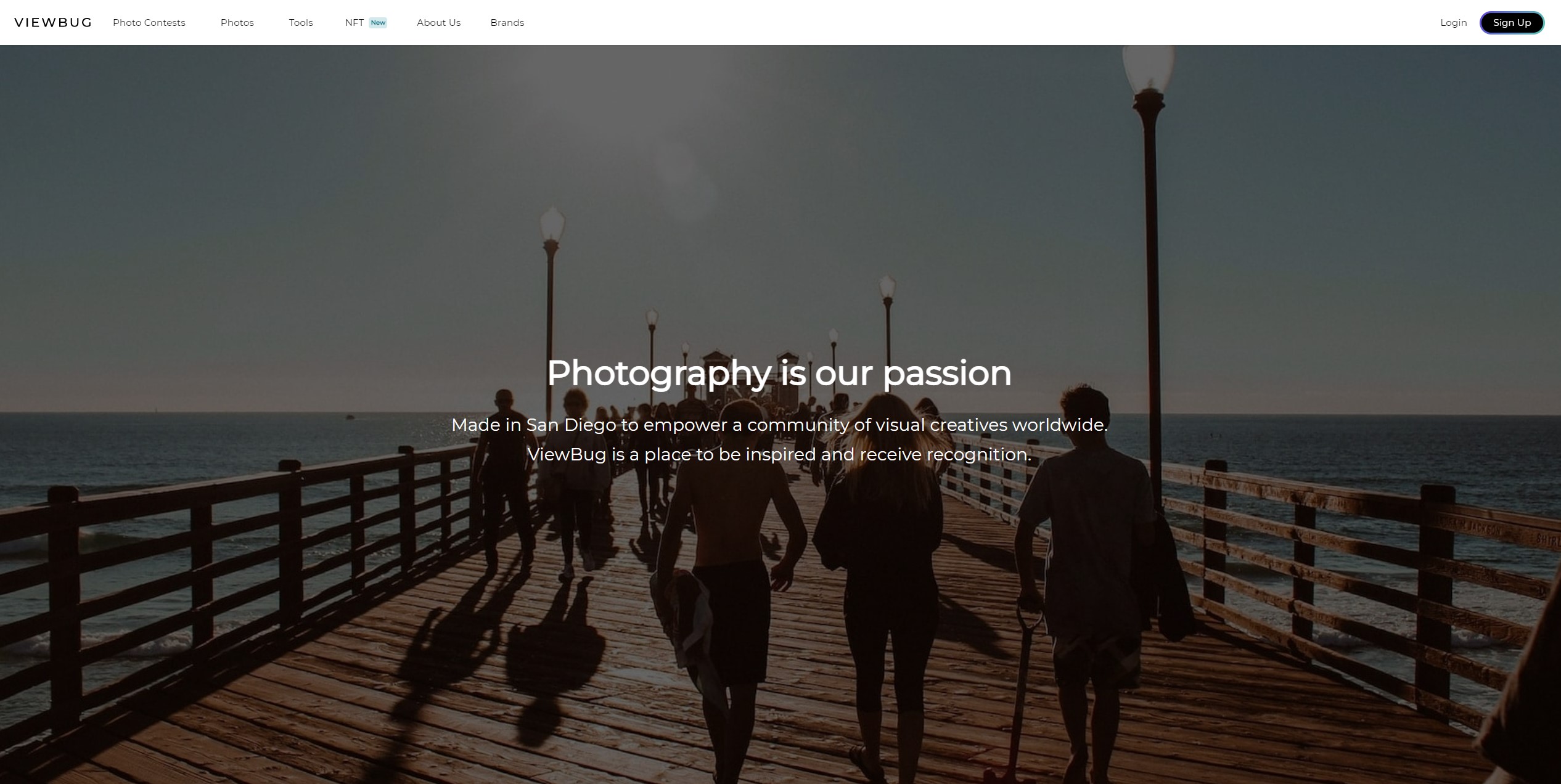1561x784 pixels.
Task: Click the long-haired woman walking on the pier
Action: pos(879,573)
